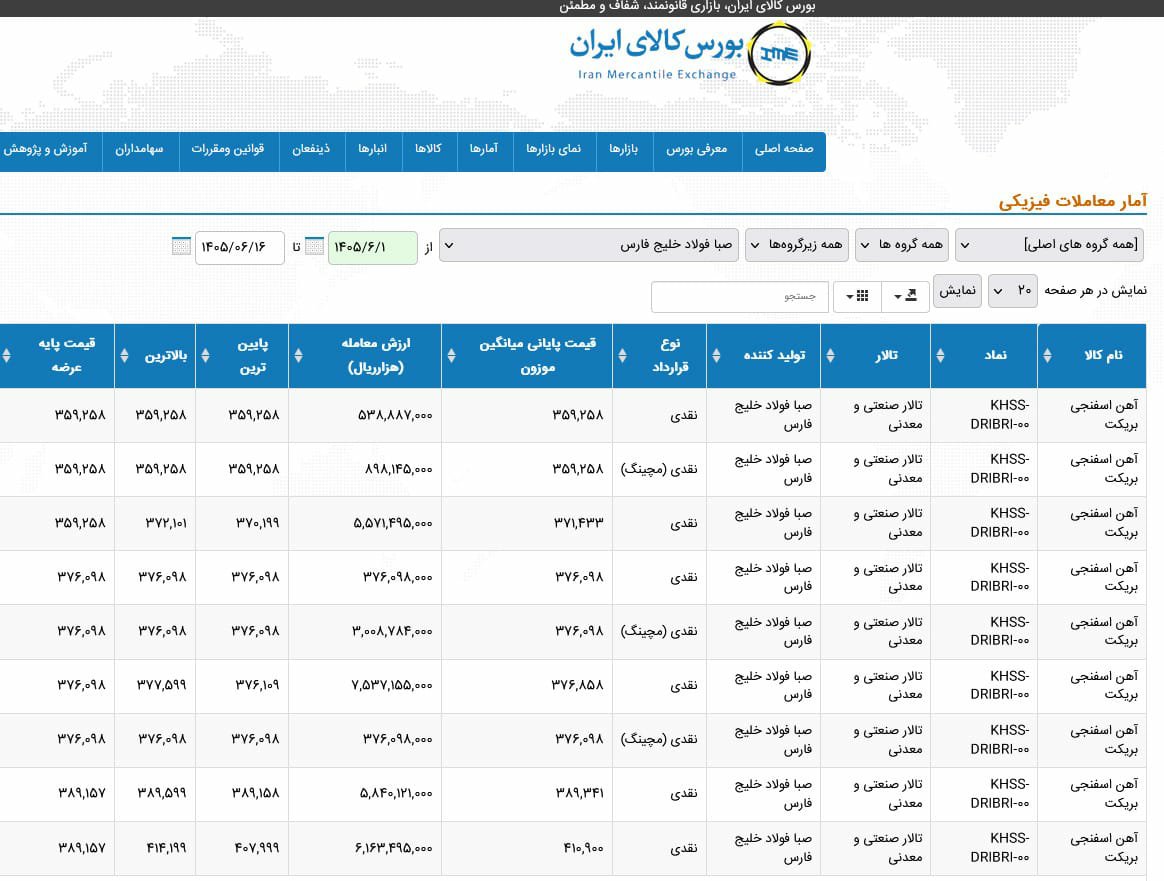This screenshot has width=1164, height=881.
Task: Open the calendar picker for the start date
Action: (x=315, y=246)
